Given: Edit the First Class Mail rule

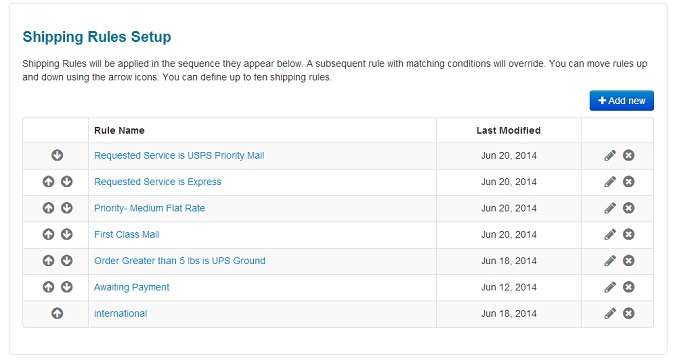Looking at the screenshot, I should coord(610,234).
